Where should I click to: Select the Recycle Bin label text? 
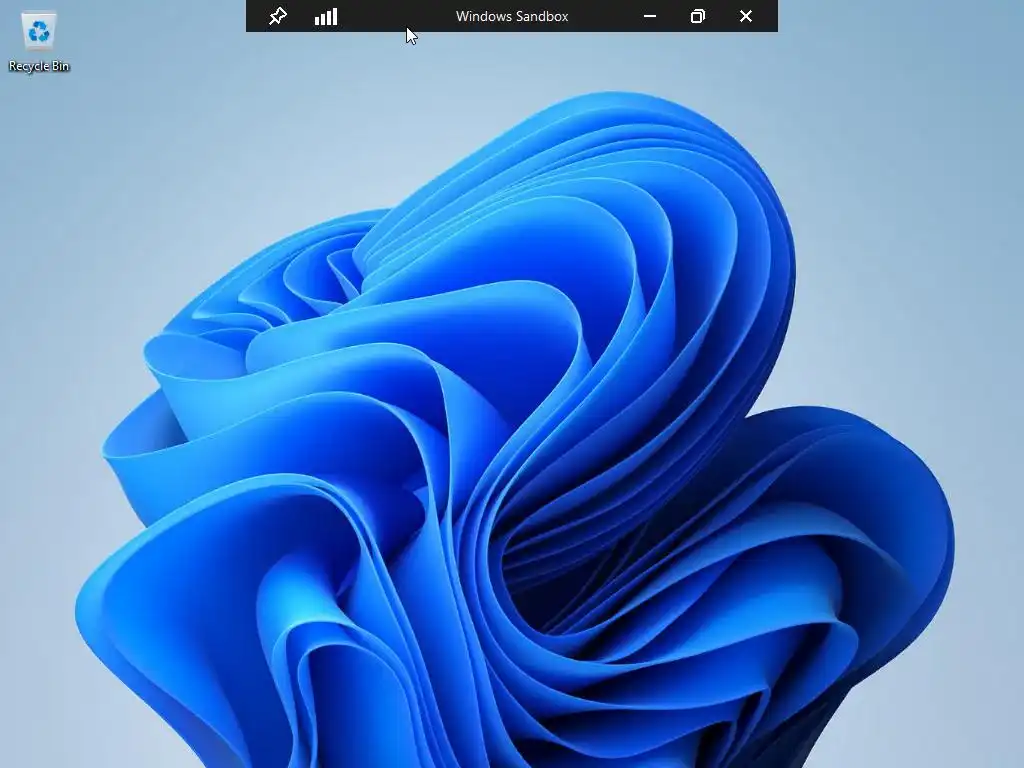click(x=39, y=66)
